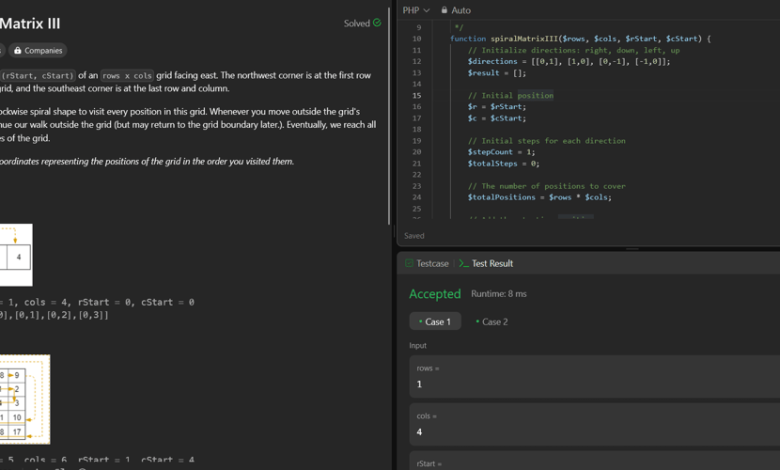This screenshot has width=780, height=470.
Task: Click the $r = $rStart line
Action: (496, 106)
